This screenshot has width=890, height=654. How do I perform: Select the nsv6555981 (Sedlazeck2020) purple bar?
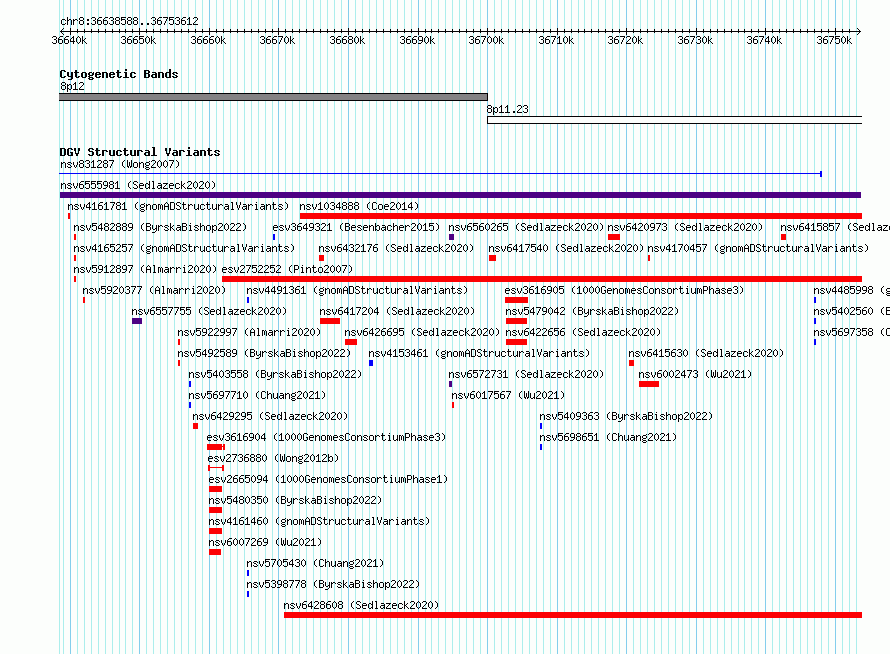460,195
